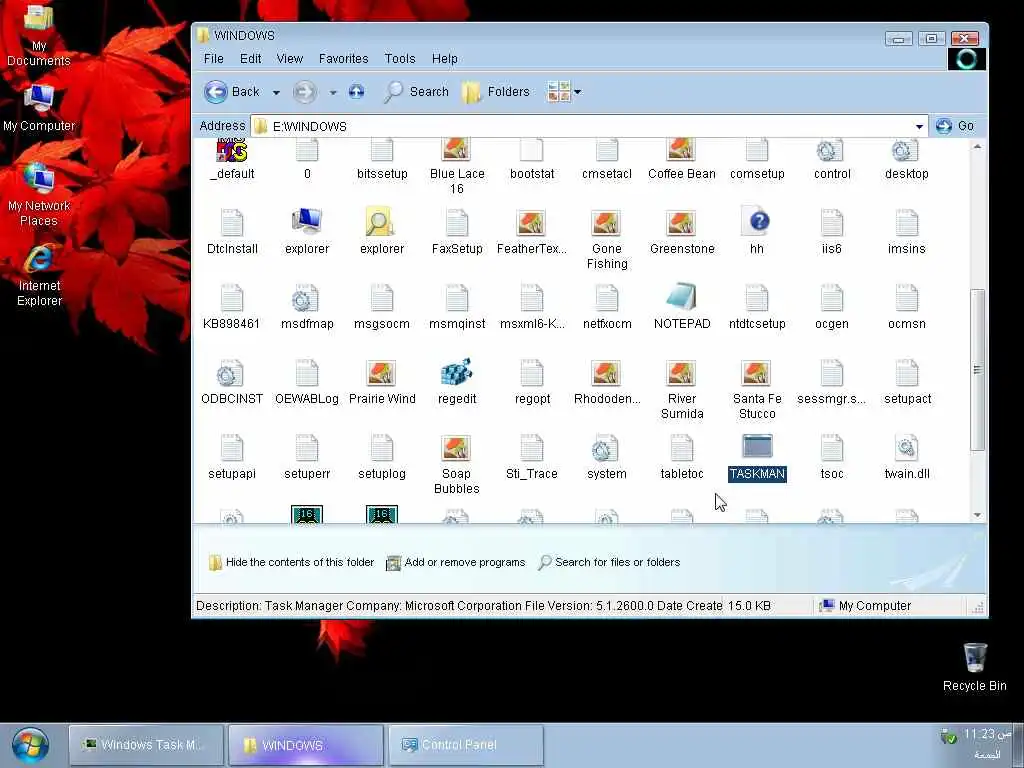Select the KB898461 log file
The width and height of the screenshot is (1024, 768).
(231, 298)
